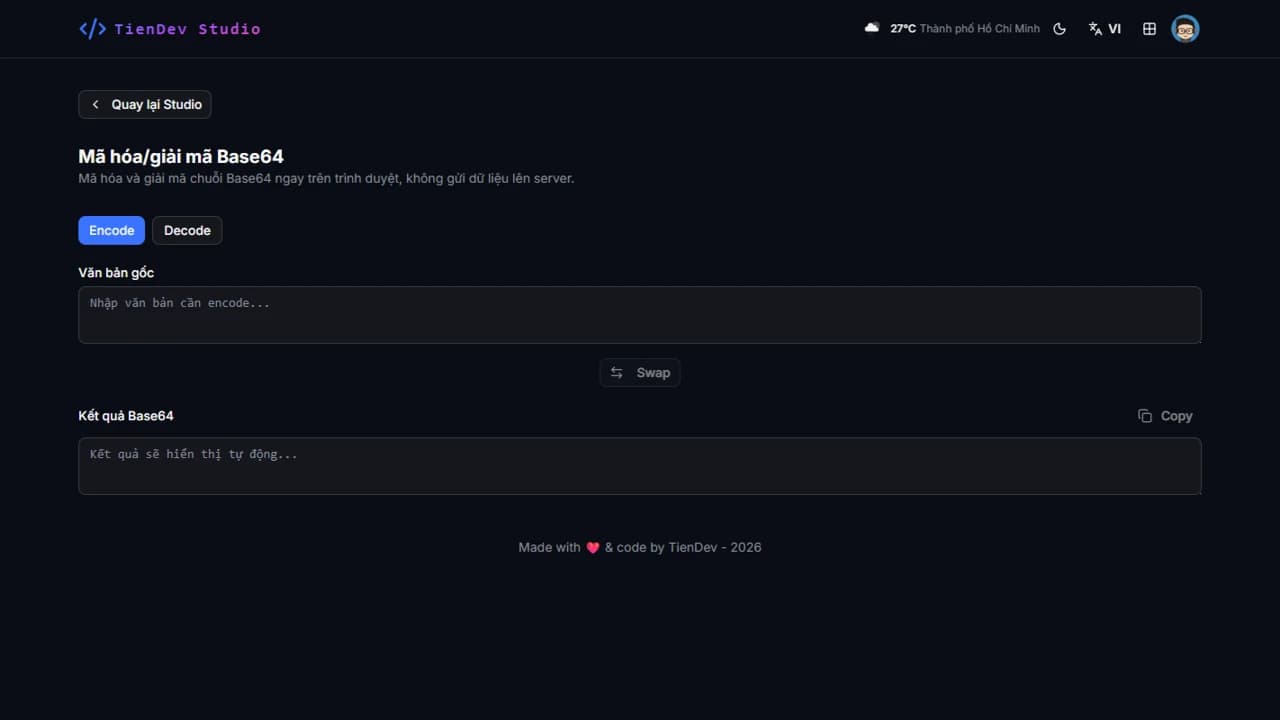Click the apps grid icon in header
1280x720 pixels.
click(1149, 28)
